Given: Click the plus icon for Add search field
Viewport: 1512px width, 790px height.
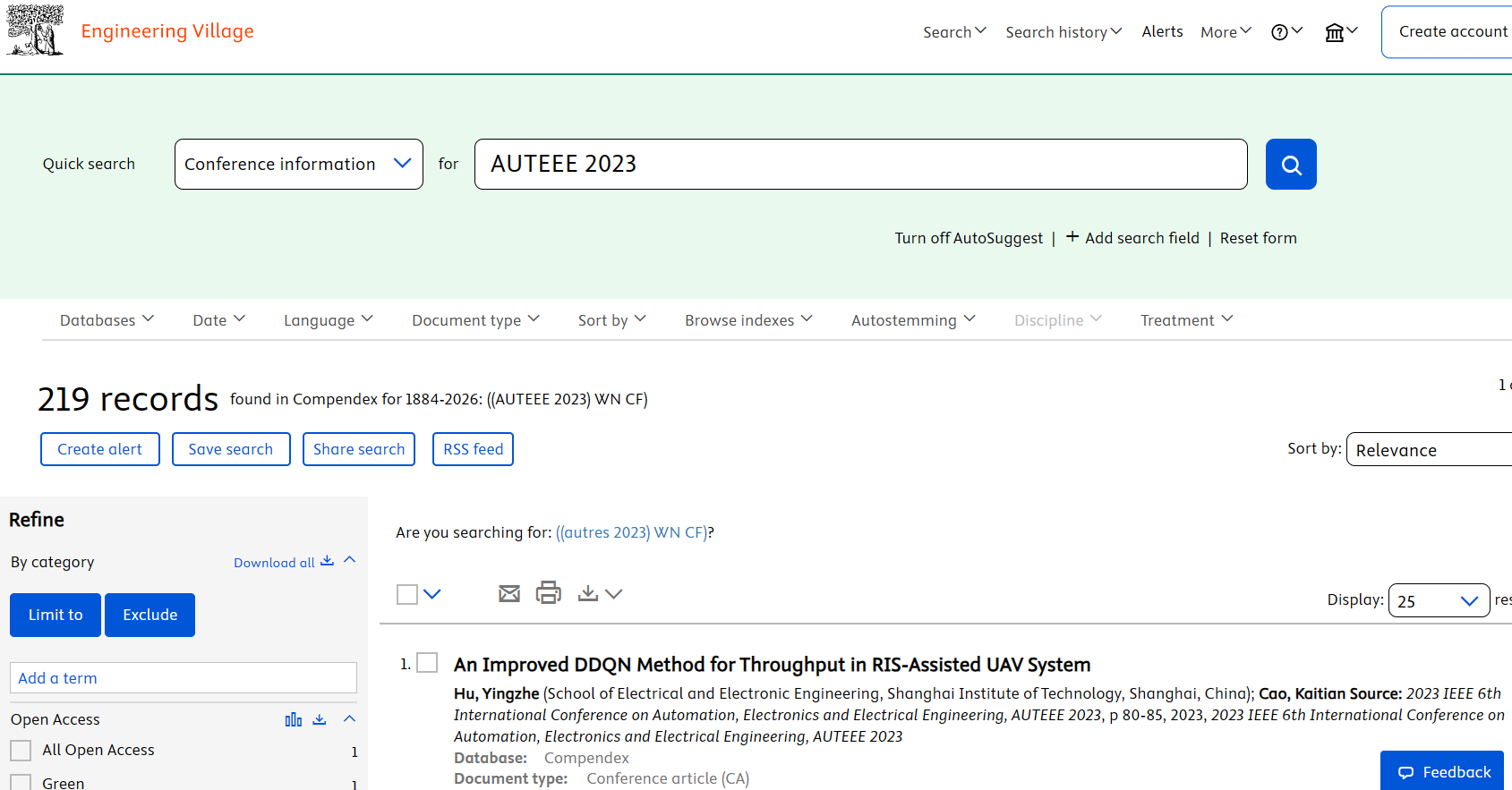Looking at the screenshot, I should point(1072,237).
